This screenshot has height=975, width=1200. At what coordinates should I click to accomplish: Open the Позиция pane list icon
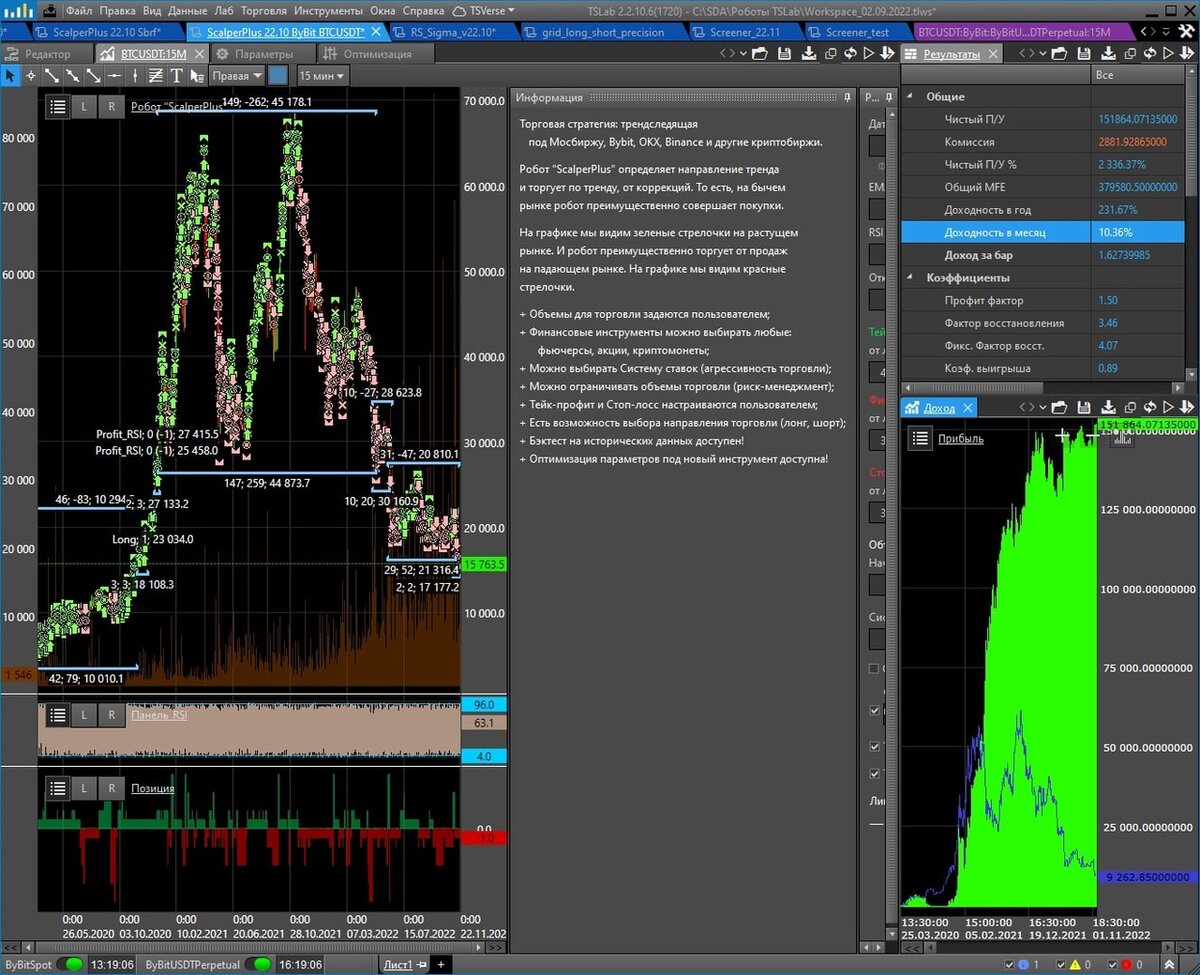57,788
